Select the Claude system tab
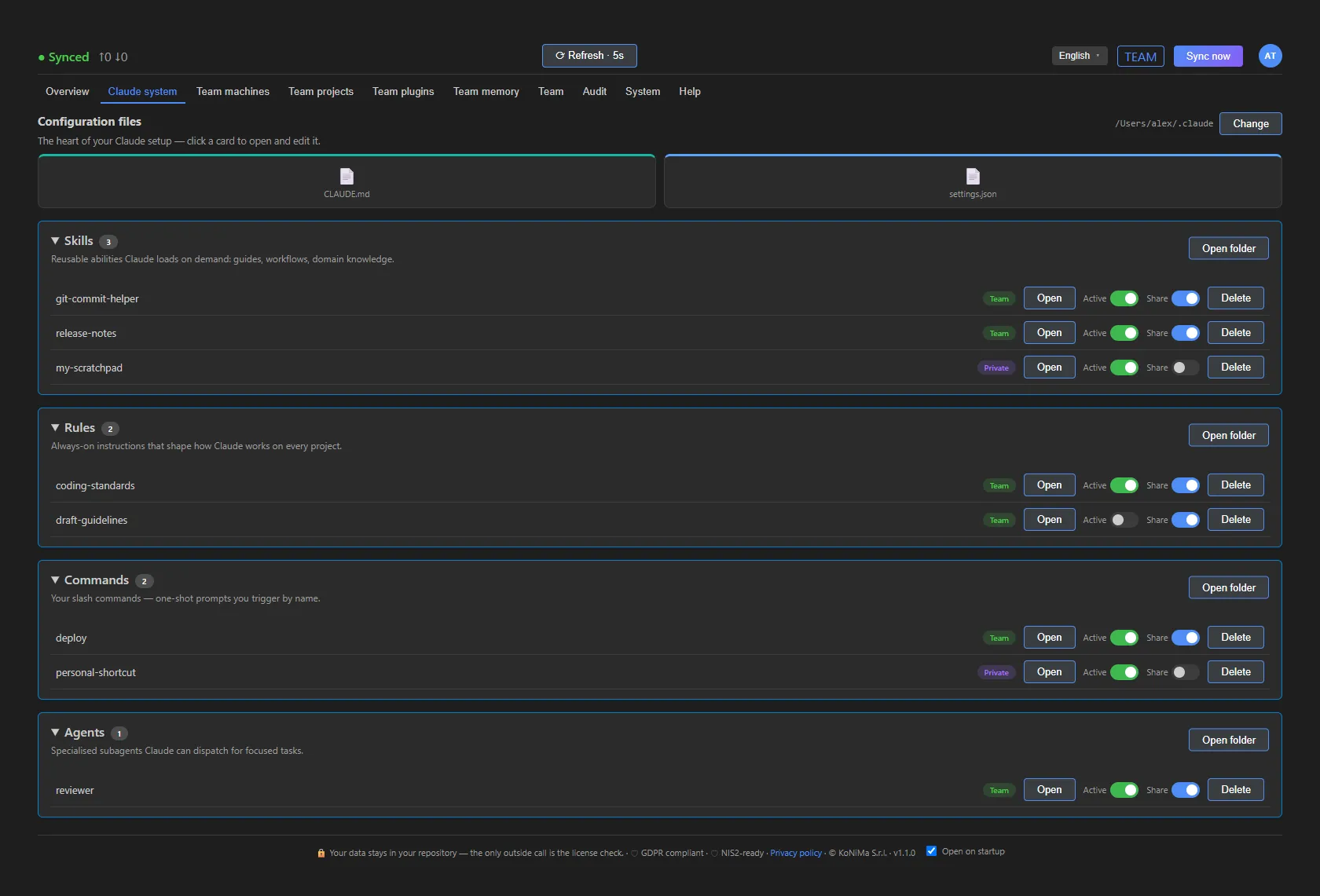This screenshot has width=1320, height=896. point(142,92)
